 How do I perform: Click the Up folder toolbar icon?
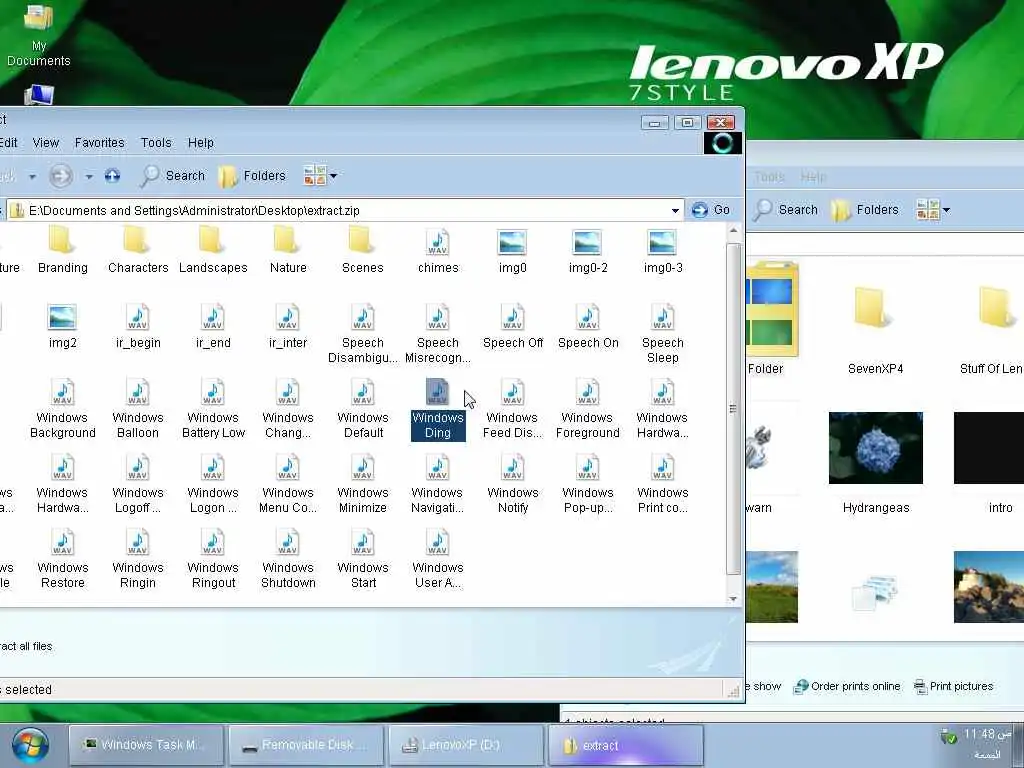112,176
